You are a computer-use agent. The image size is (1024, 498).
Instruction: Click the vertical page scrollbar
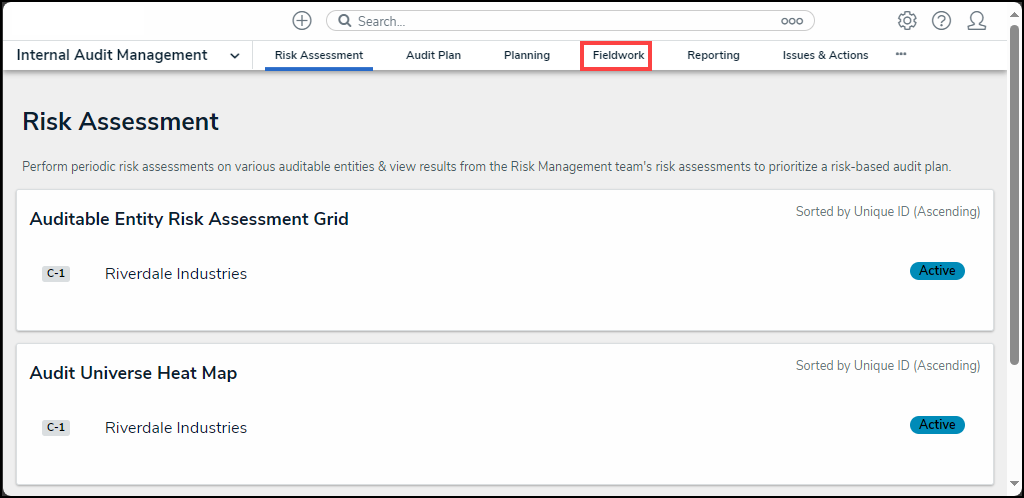(1016, 200)
